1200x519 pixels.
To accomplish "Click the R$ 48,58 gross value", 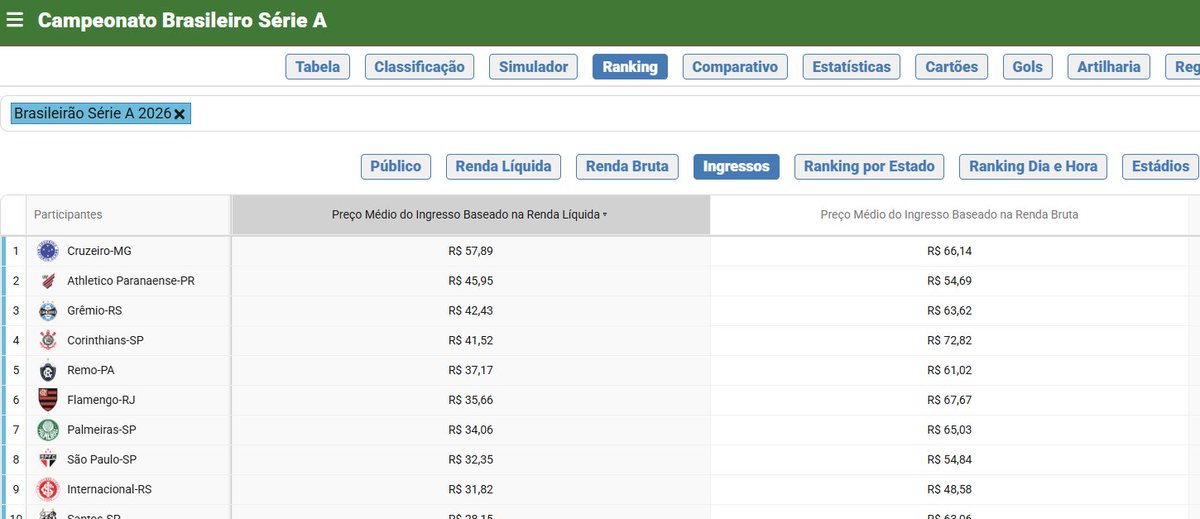I will pos(950,490).
